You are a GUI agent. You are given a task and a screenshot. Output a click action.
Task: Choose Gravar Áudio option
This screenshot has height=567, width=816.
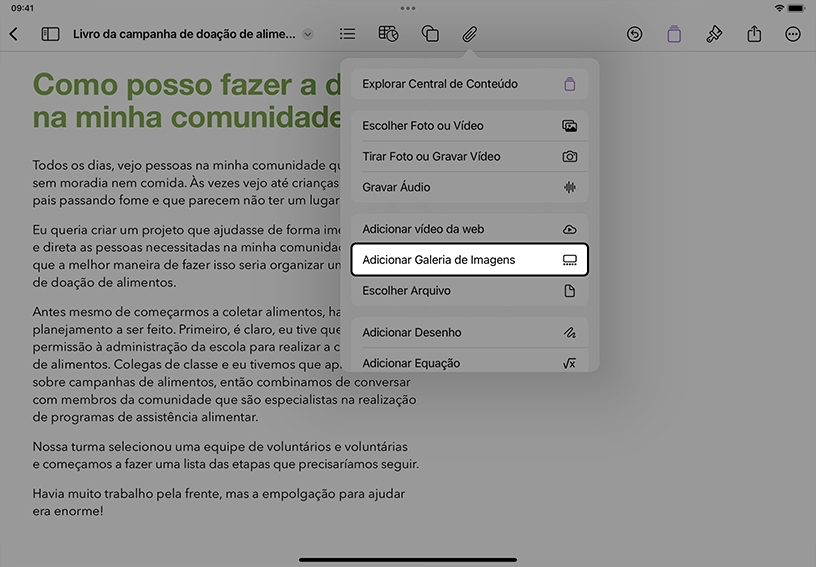tap(469, 187)
